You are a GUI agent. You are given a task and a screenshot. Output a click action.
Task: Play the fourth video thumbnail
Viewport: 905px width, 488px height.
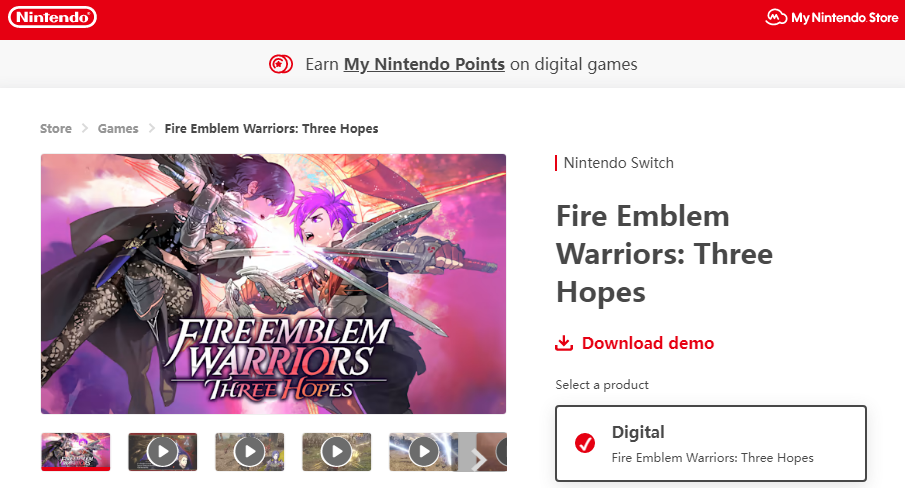pyautogui.click(x=423, y=452)
